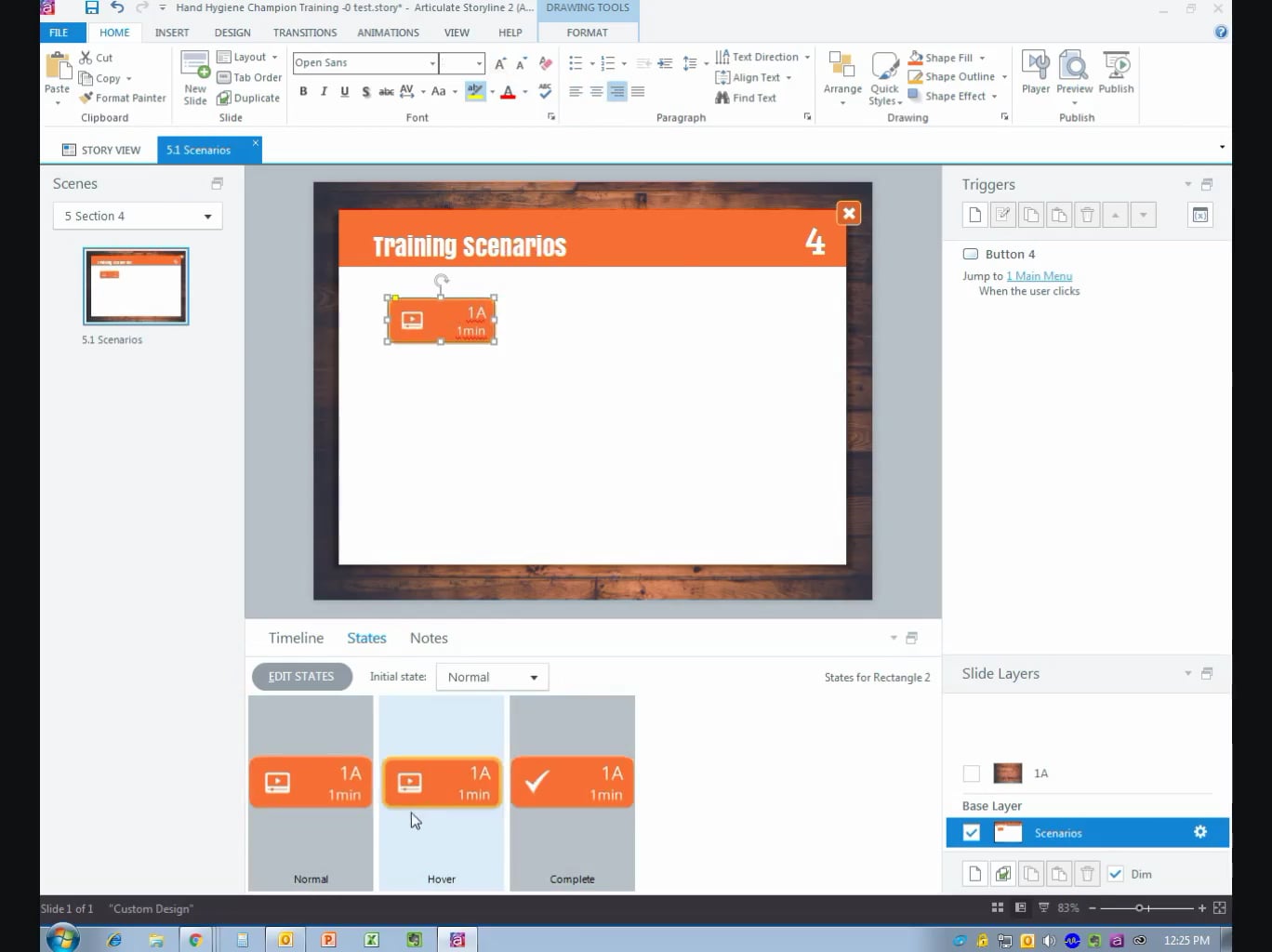Click the clear formatting eraser icon
Image resolution: width=1272 pixels, height=952 pixels.
tap(546, 63)
